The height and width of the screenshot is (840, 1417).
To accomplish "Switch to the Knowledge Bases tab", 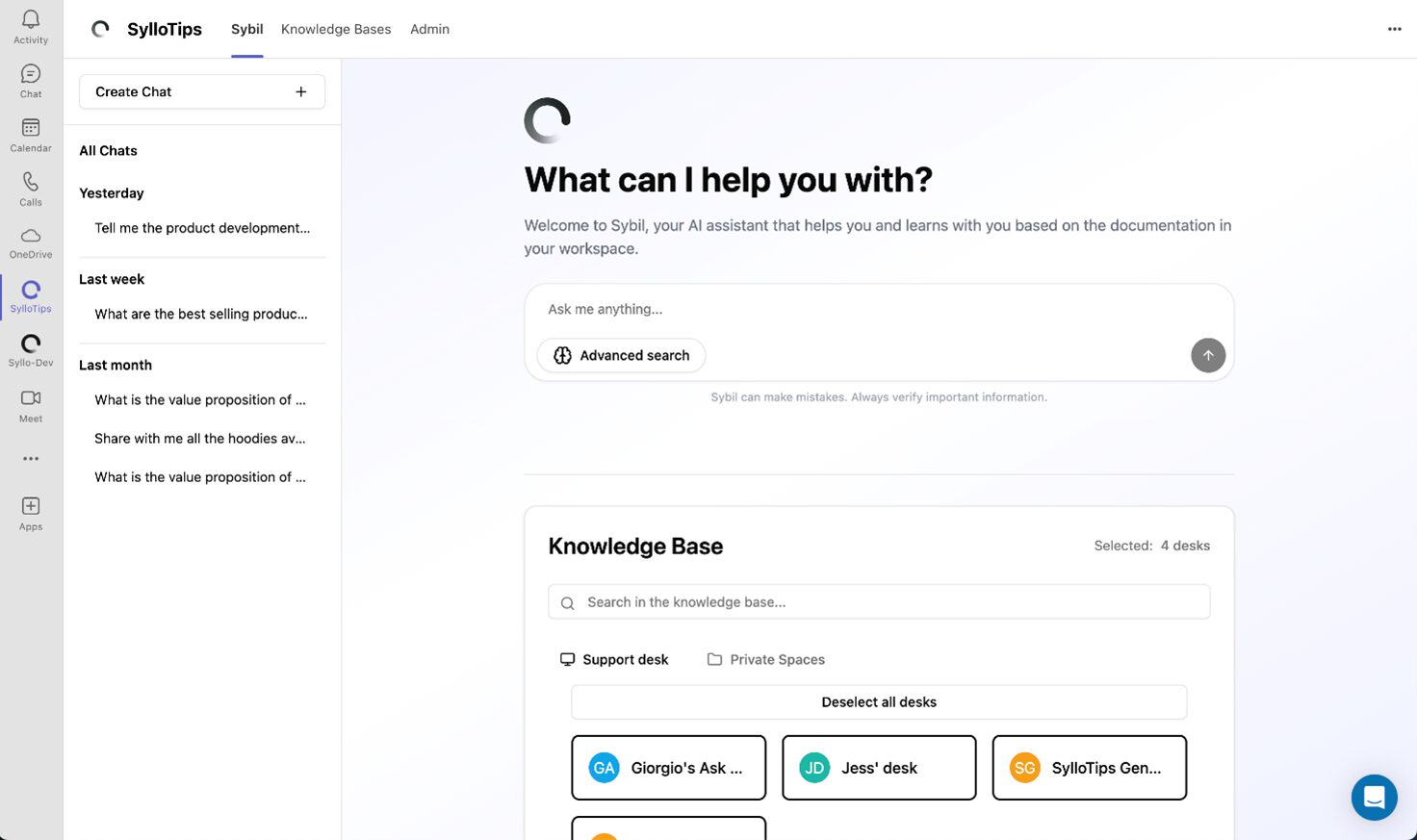I will [336, 29].
